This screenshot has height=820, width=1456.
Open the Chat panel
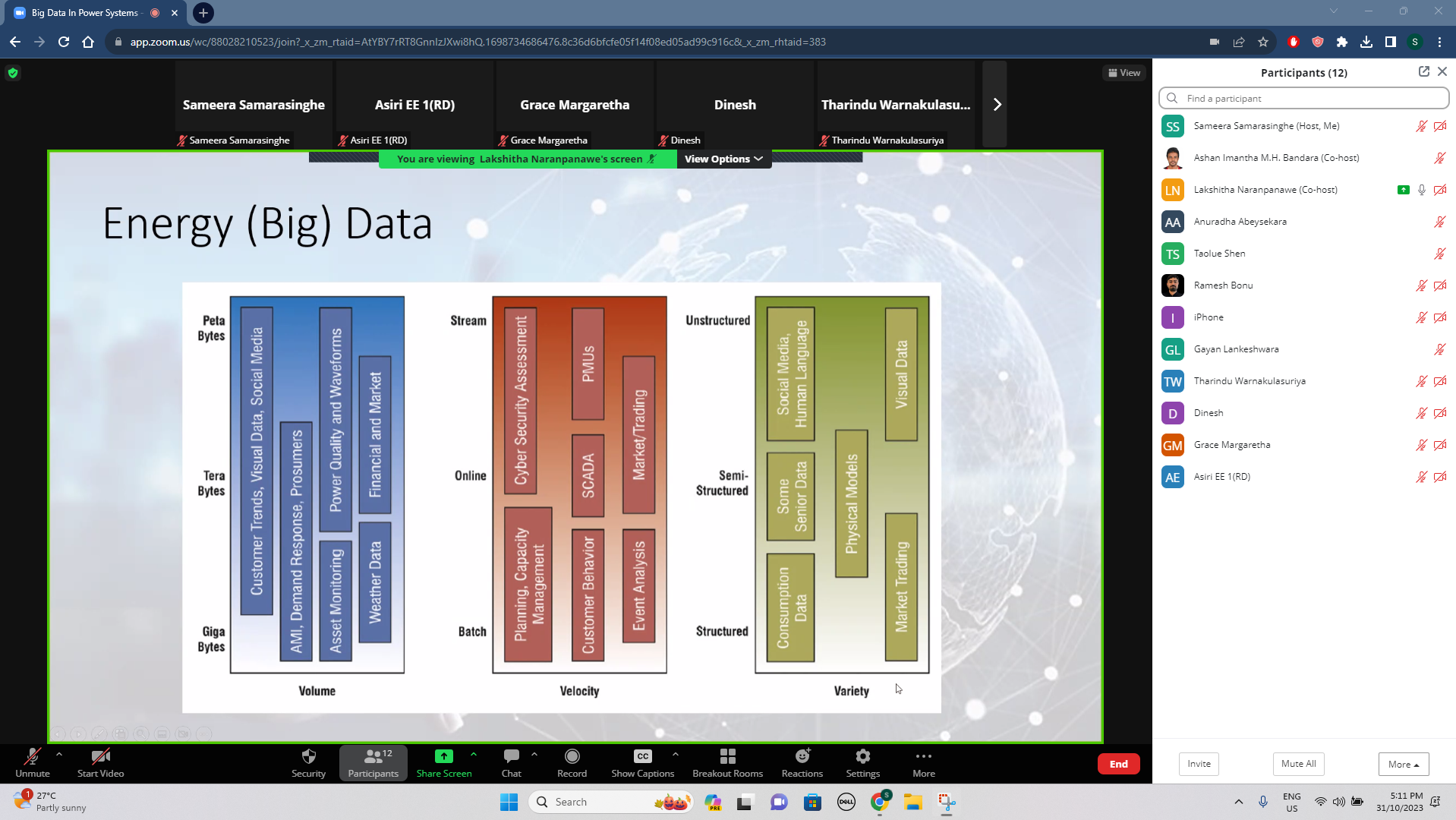point(511,756)
